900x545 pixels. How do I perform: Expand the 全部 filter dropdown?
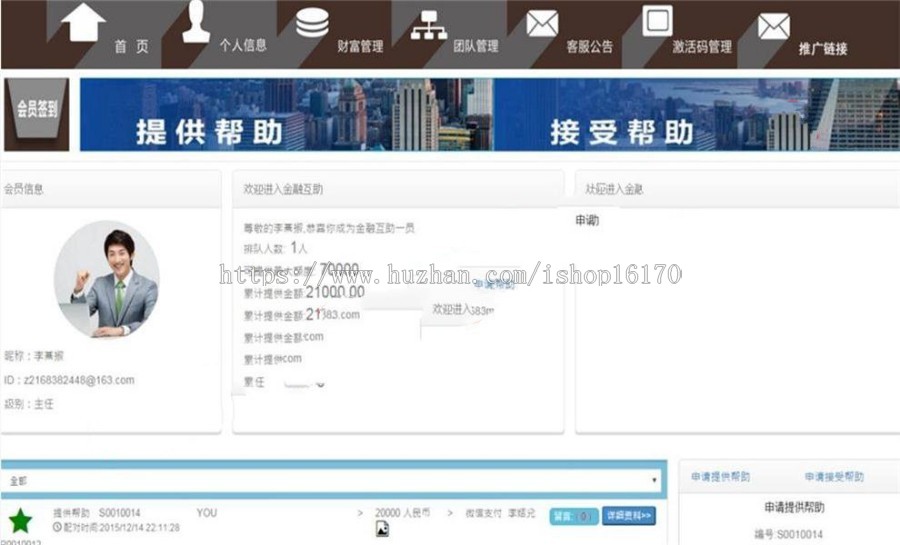pos(333,480)
